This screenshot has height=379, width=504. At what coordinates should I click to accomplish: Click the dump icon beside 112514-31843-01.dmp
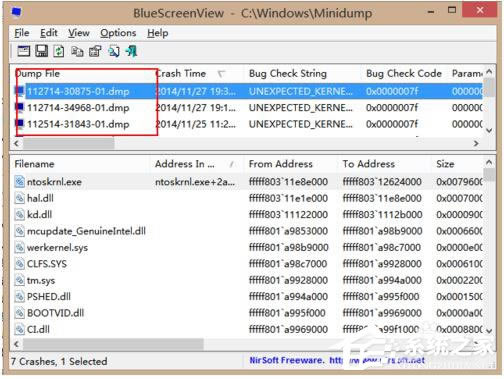coord(20,124)
